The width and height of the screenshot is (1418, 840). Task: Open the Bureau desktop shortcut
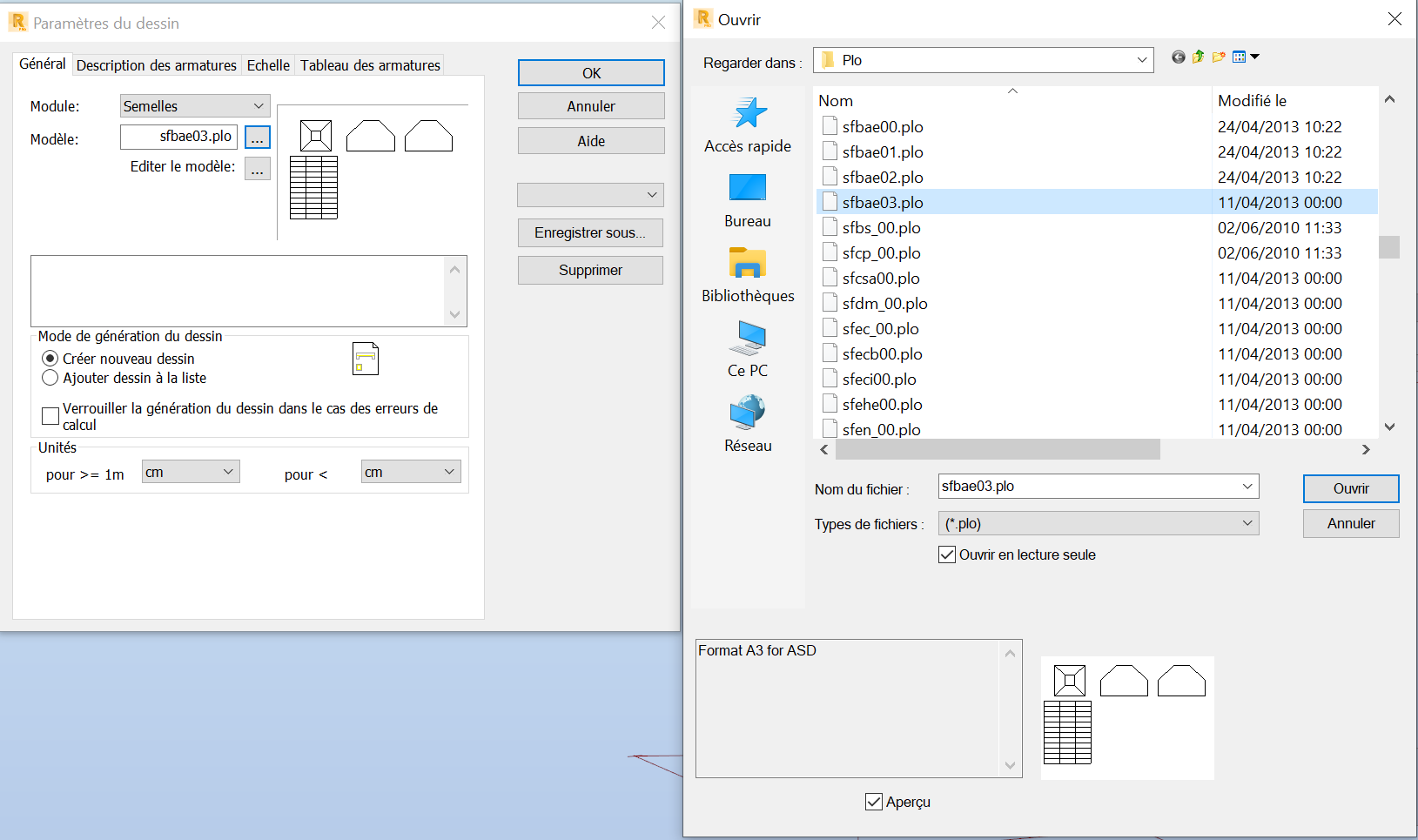pyautogui.click(x=748, y=188)
